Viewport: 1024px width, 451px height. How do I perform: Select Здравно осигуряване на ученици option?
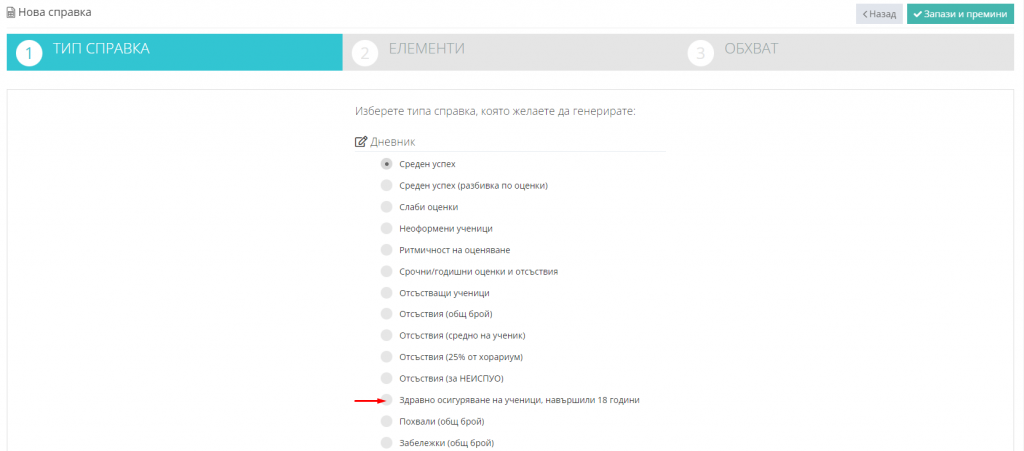(387, 400)
